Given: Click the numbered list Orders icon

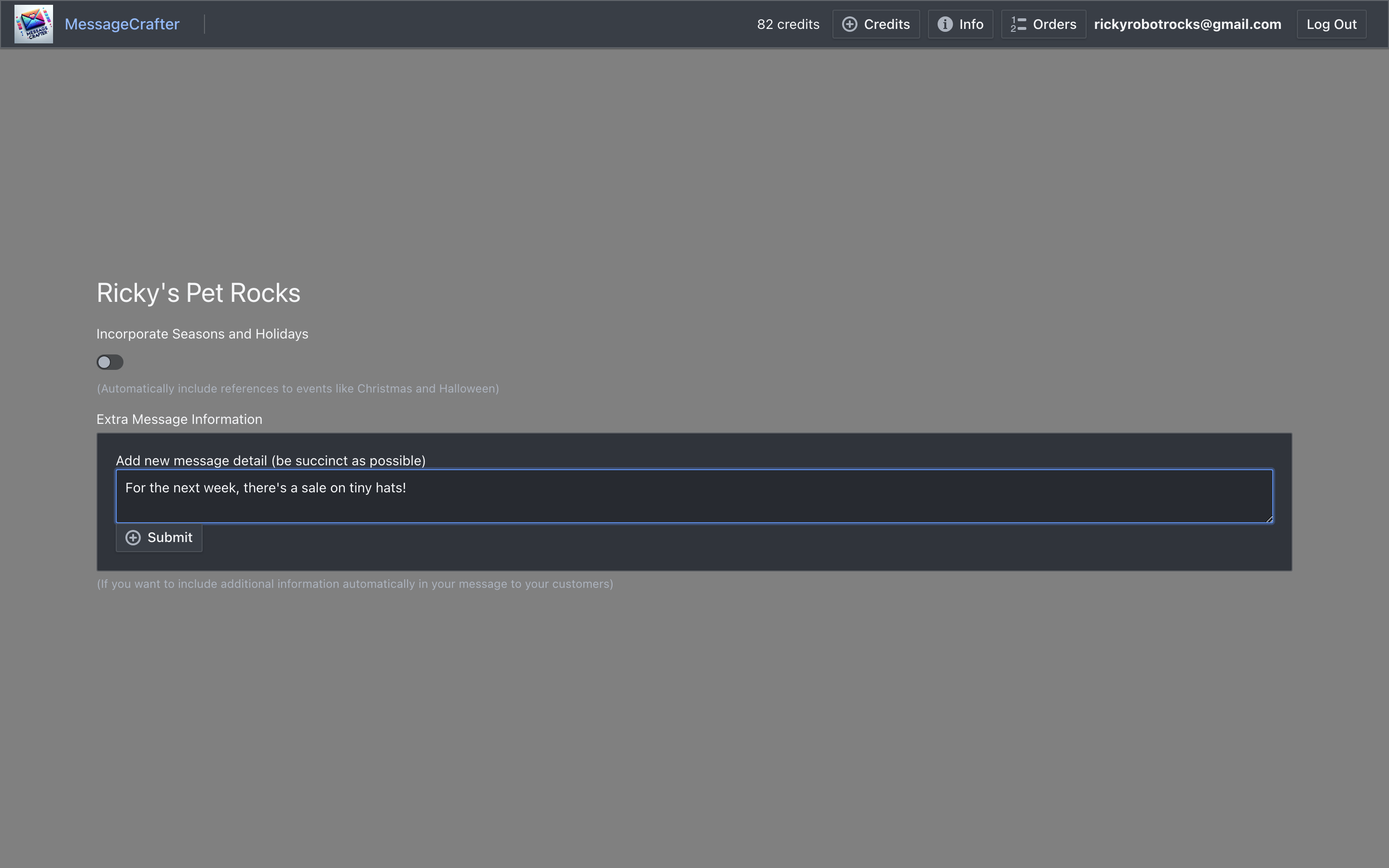Looking at the screenshot, I should tap(1018, 24).
